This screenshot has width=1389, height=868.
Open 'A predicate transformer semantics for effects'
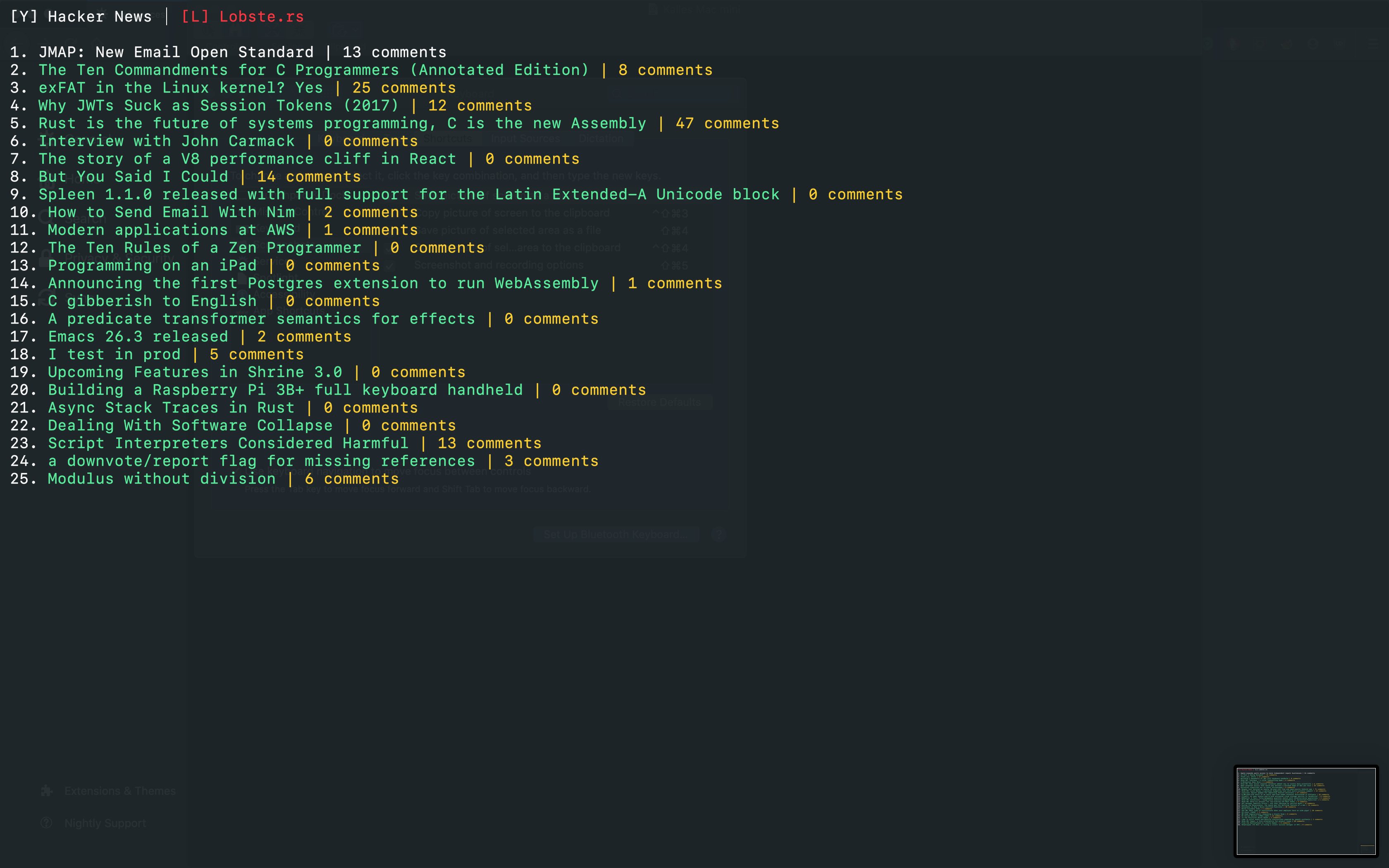coord(262,319)
